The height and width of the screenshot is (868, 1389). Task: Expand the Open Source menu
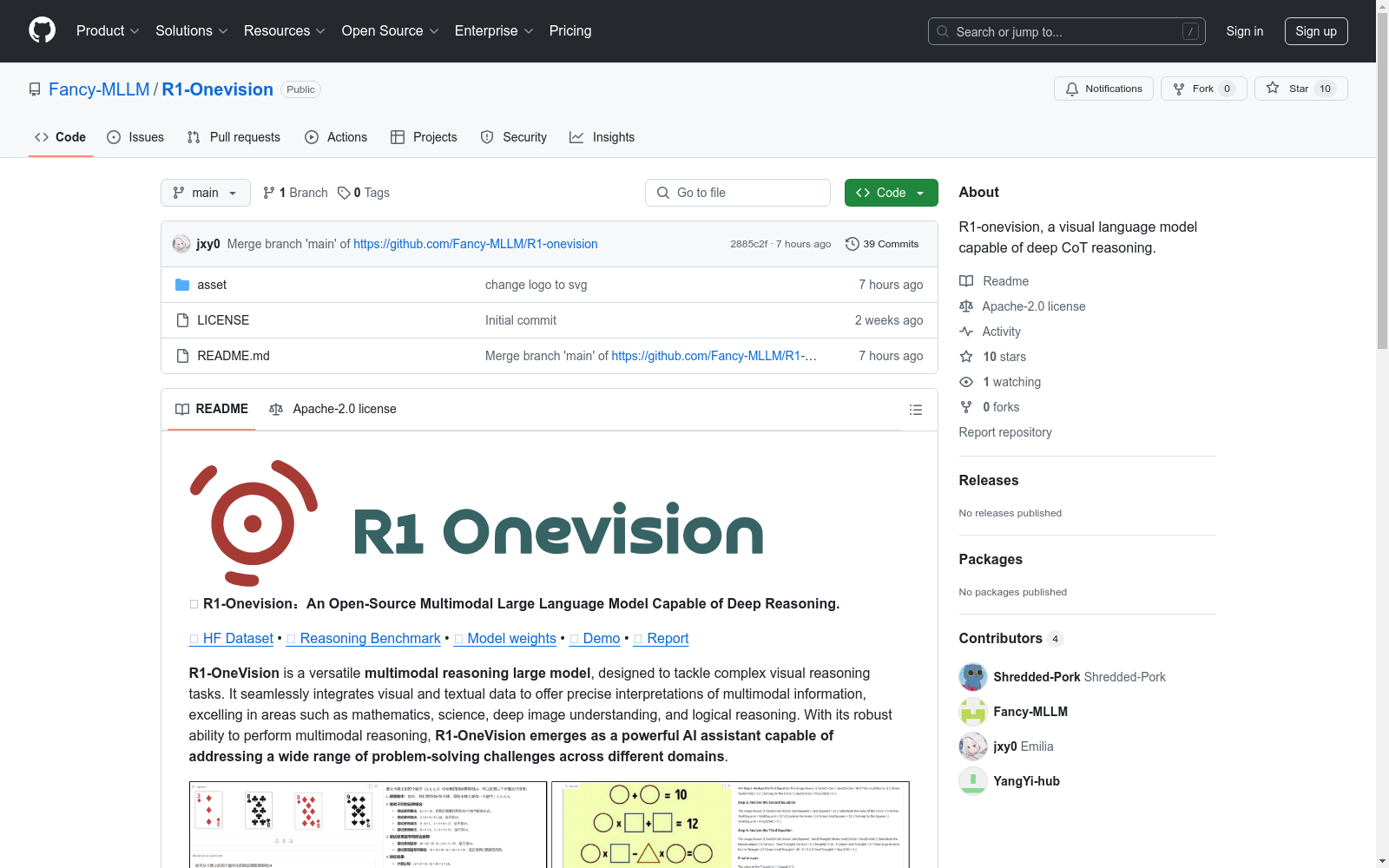coord(391,31)
